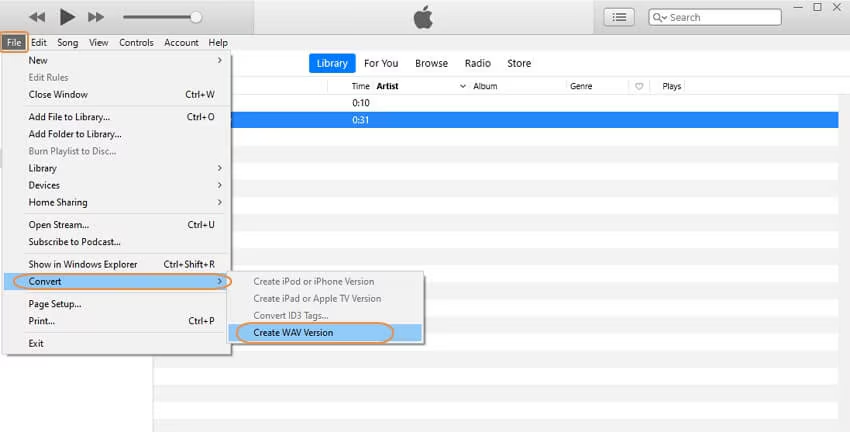Expand the Convert submenu

tap(117, 281)
